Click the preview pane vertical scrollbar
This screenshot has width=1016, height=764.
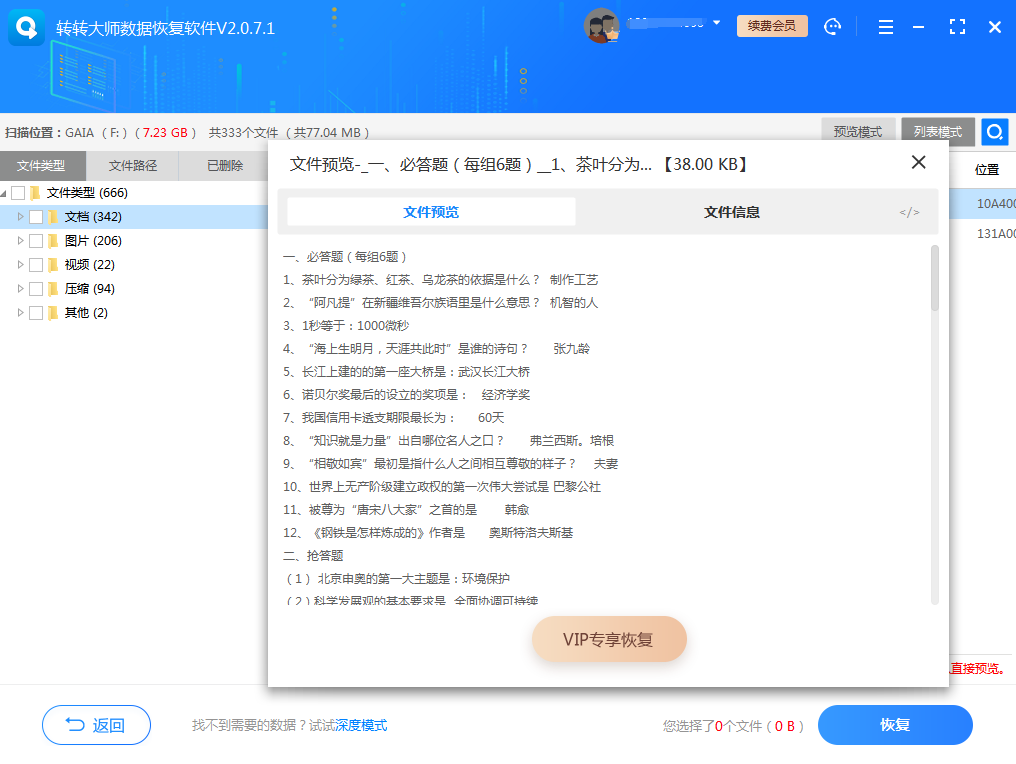(935, 280)
